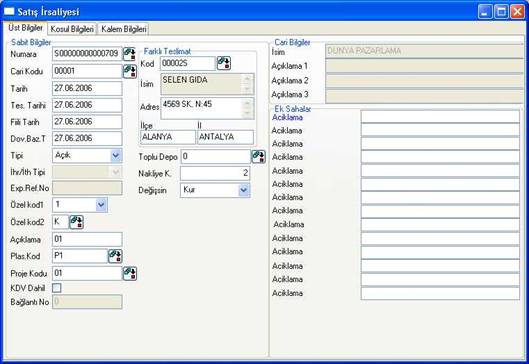This screenshot has height=364, width=529.
Task: Click the Farklı Teslimat group label
Action: pyautogui.click(x=167, y=51)
